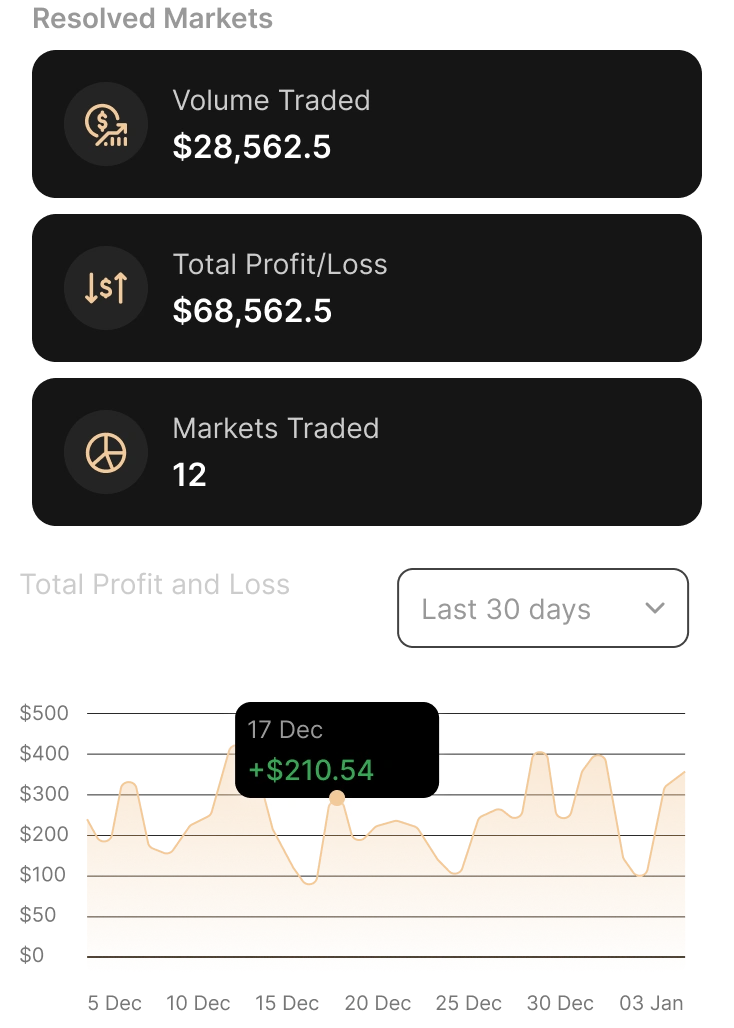
Task: Click the 10 Dec axis label
Action: point(198,1003)
